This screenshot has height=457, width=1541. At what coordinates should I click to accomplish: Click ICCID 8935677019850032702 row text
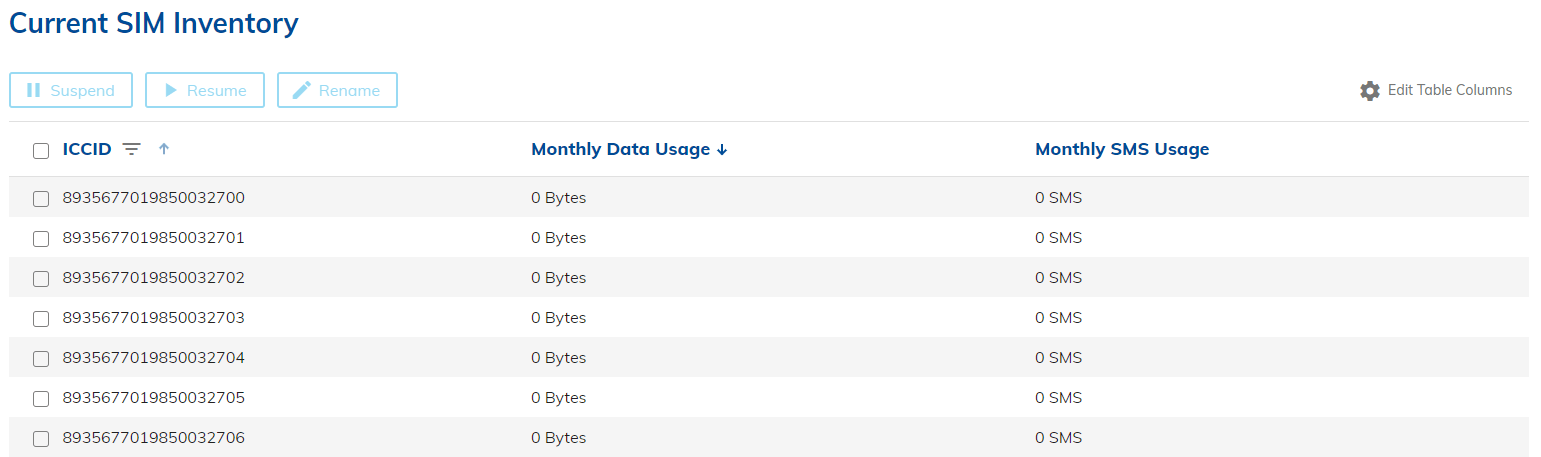153,278
